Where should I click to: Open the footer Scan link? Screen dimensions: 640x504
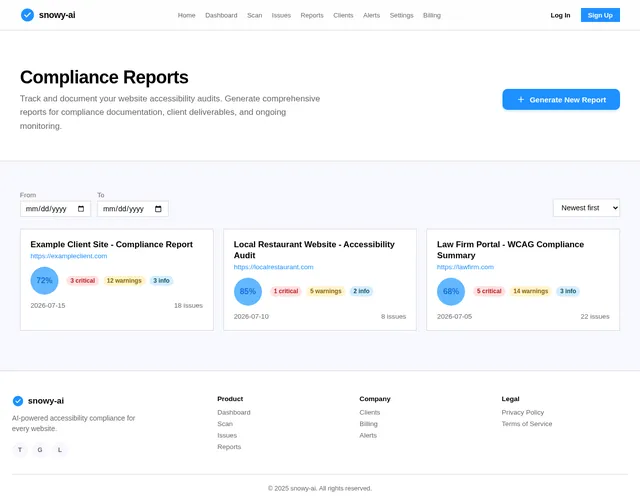pos(225,424)
